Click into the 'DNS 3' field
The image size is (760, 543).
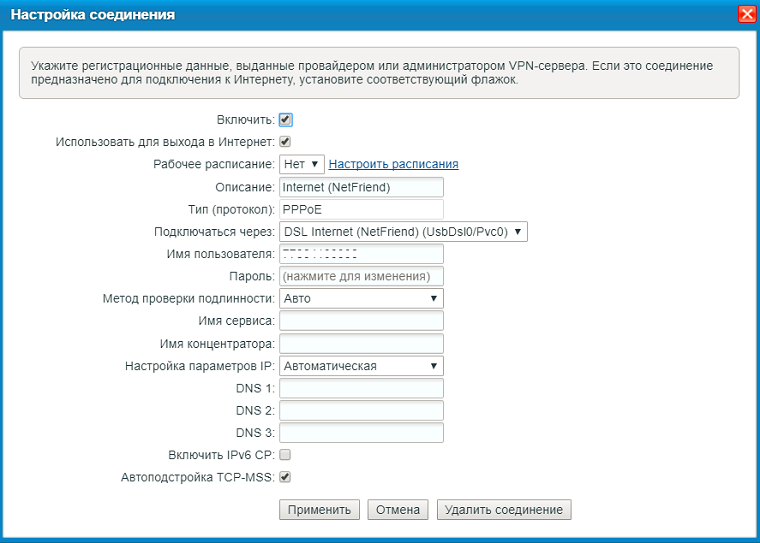point(361,433)
